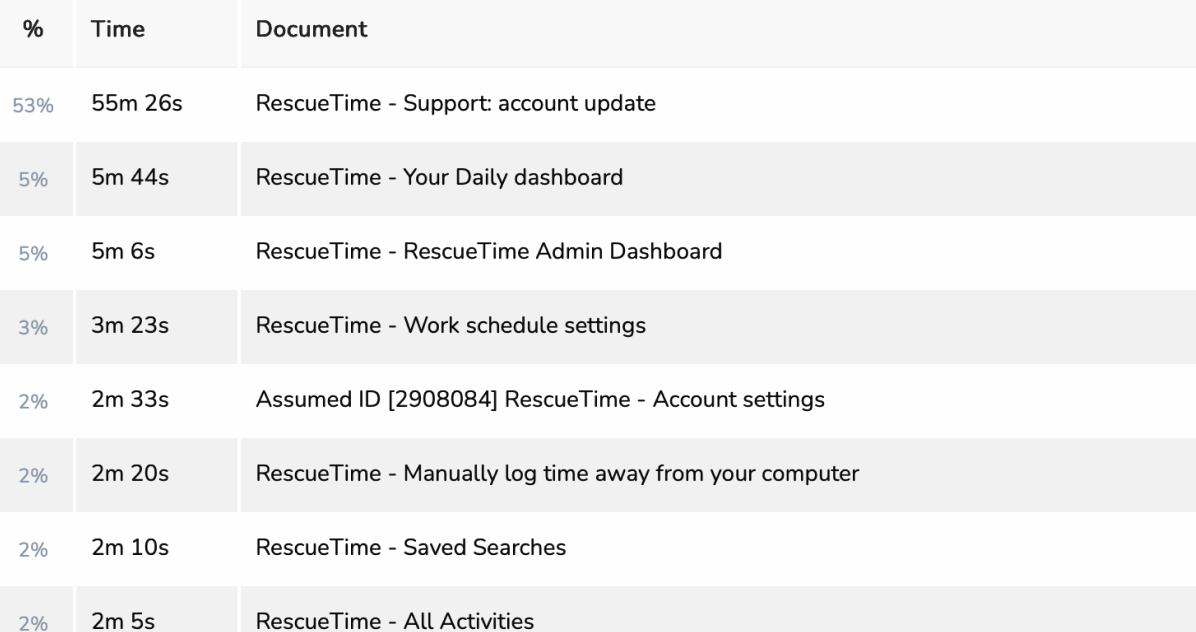Sort by the % column header
The width and height of the screenshot is (1196, 632).
pyautogui.click(x=33, y=30)
